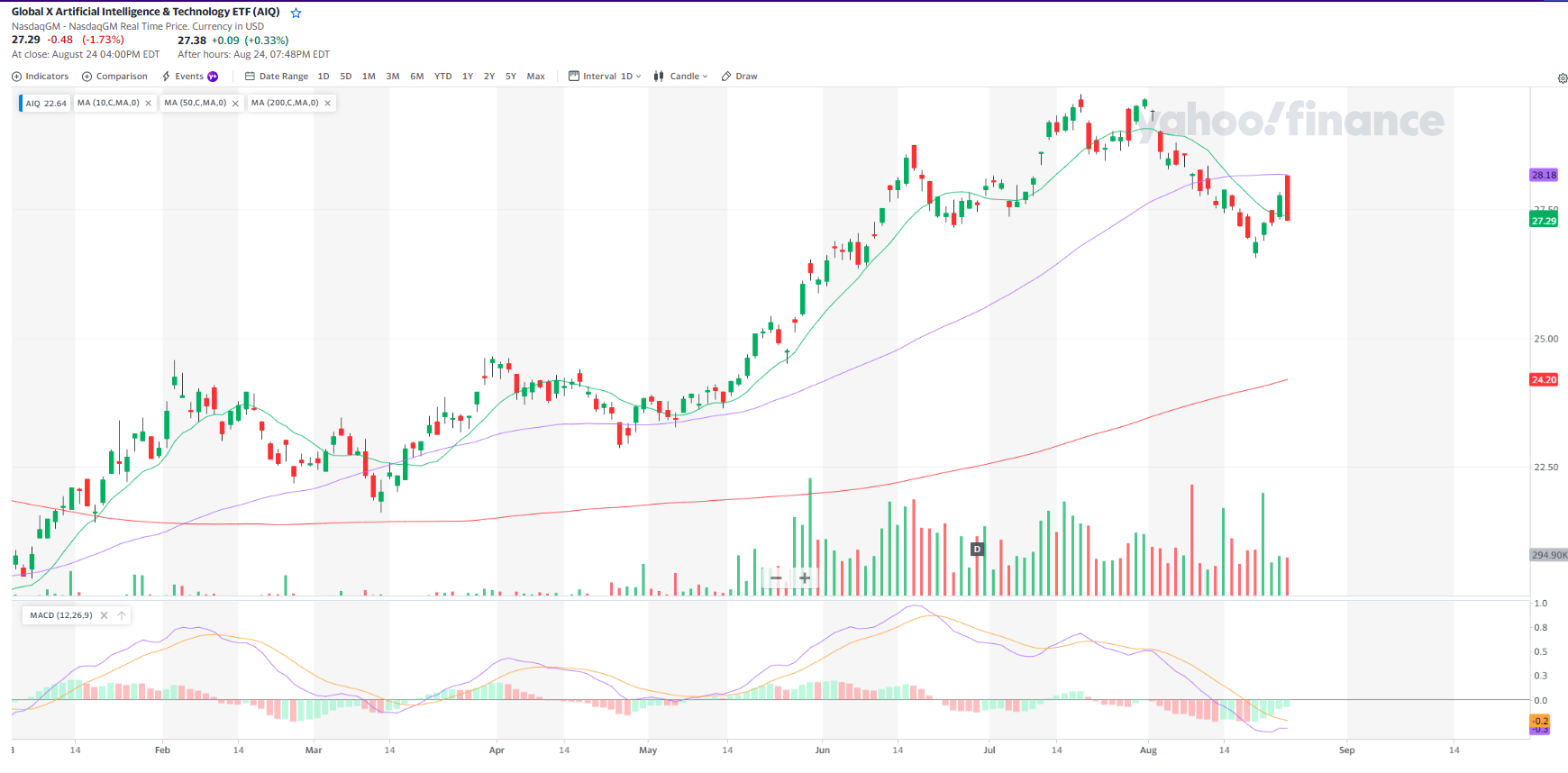
Task: Open the Indicators menu
Action: tap(40, 77)
